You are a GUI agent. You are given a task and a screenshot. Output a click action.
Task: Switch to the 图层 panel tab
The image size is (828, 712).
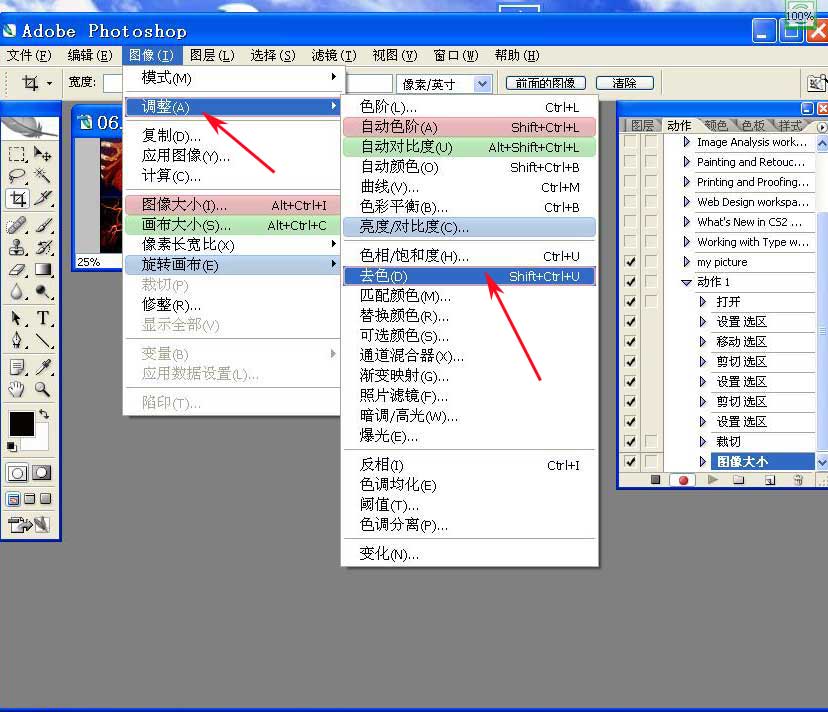tap(642, 126)
